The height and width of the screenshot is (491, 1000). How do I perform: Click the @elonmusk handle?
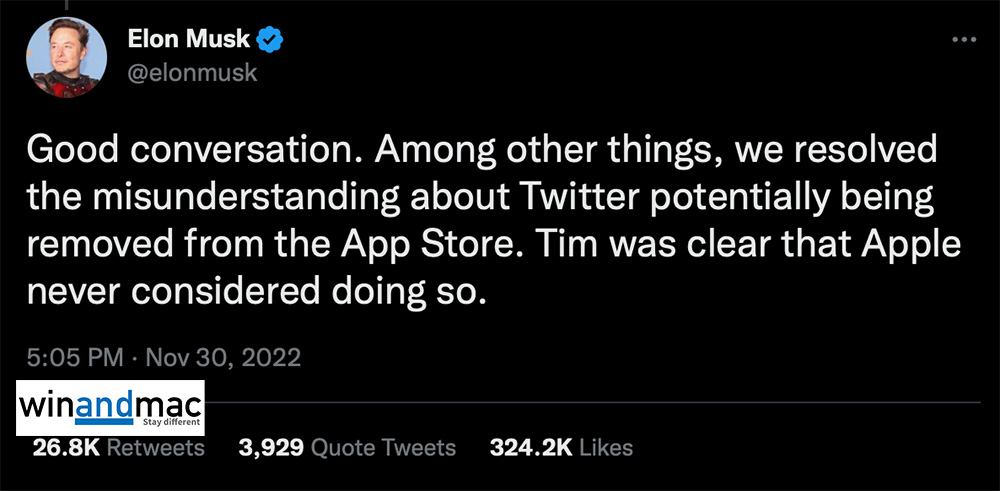click(x=193, y=72)
